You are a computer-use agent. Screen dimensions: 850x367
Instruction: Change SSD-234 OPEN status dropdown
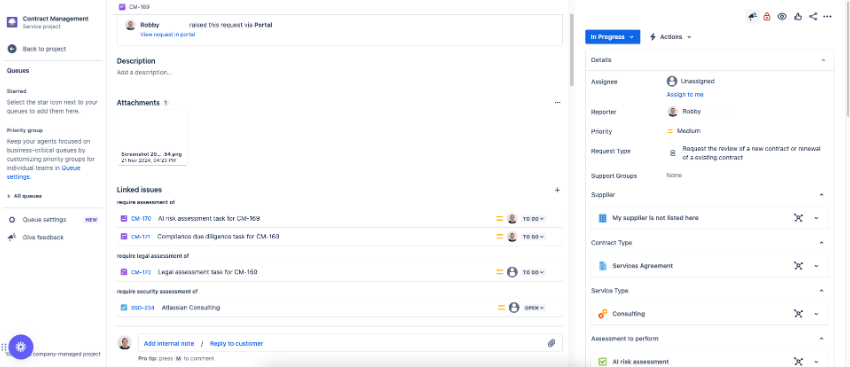click(535, 308)
